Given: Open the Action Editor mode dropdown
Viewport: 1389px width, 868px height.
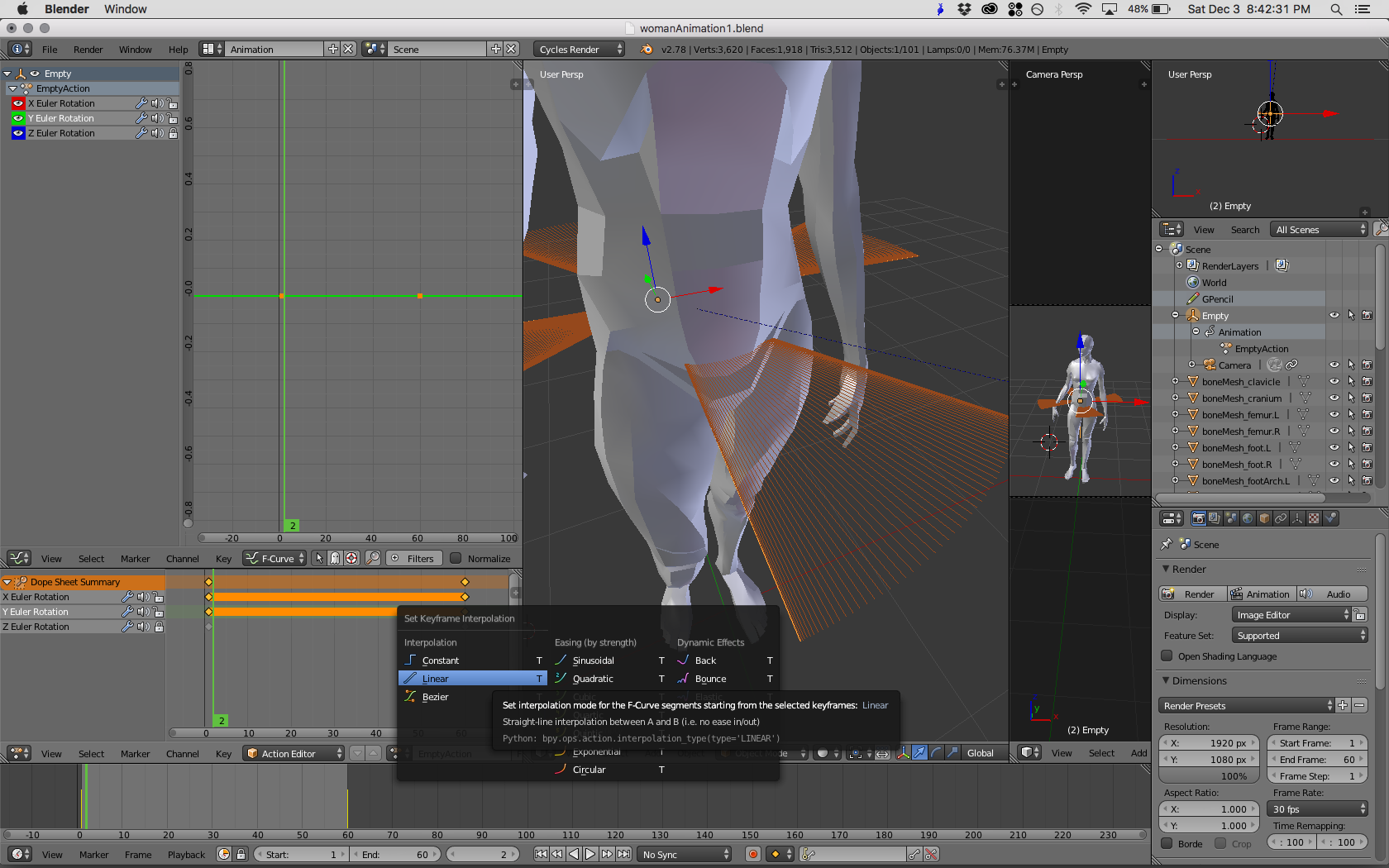Looking at the screenshot, I should click(x=294, y=753).
